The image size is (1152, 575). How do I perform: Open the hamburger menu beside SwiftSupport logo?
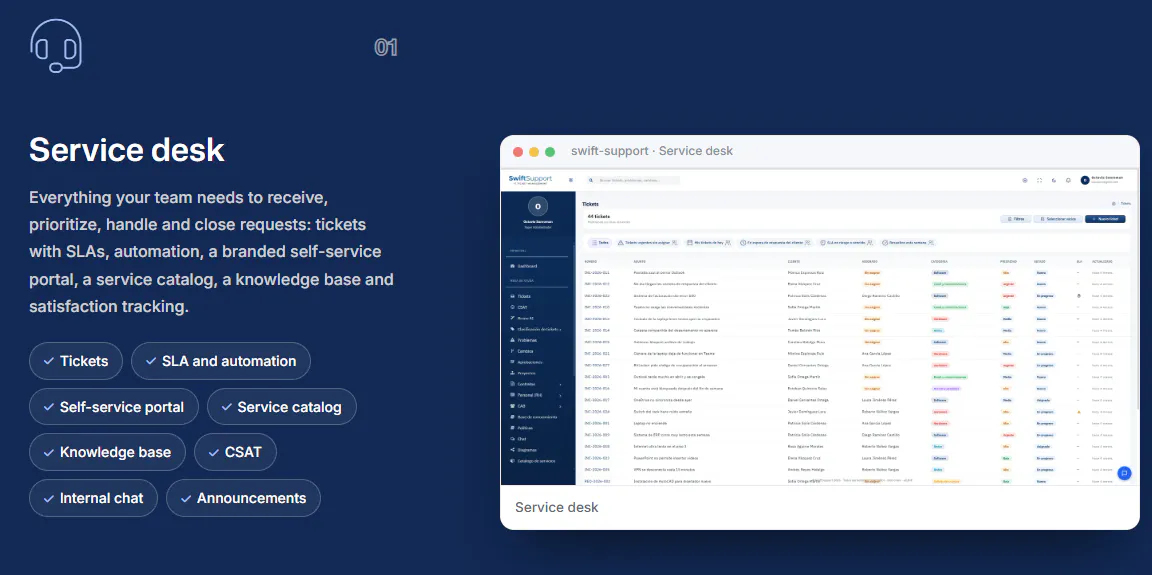(x=571, y=180)
